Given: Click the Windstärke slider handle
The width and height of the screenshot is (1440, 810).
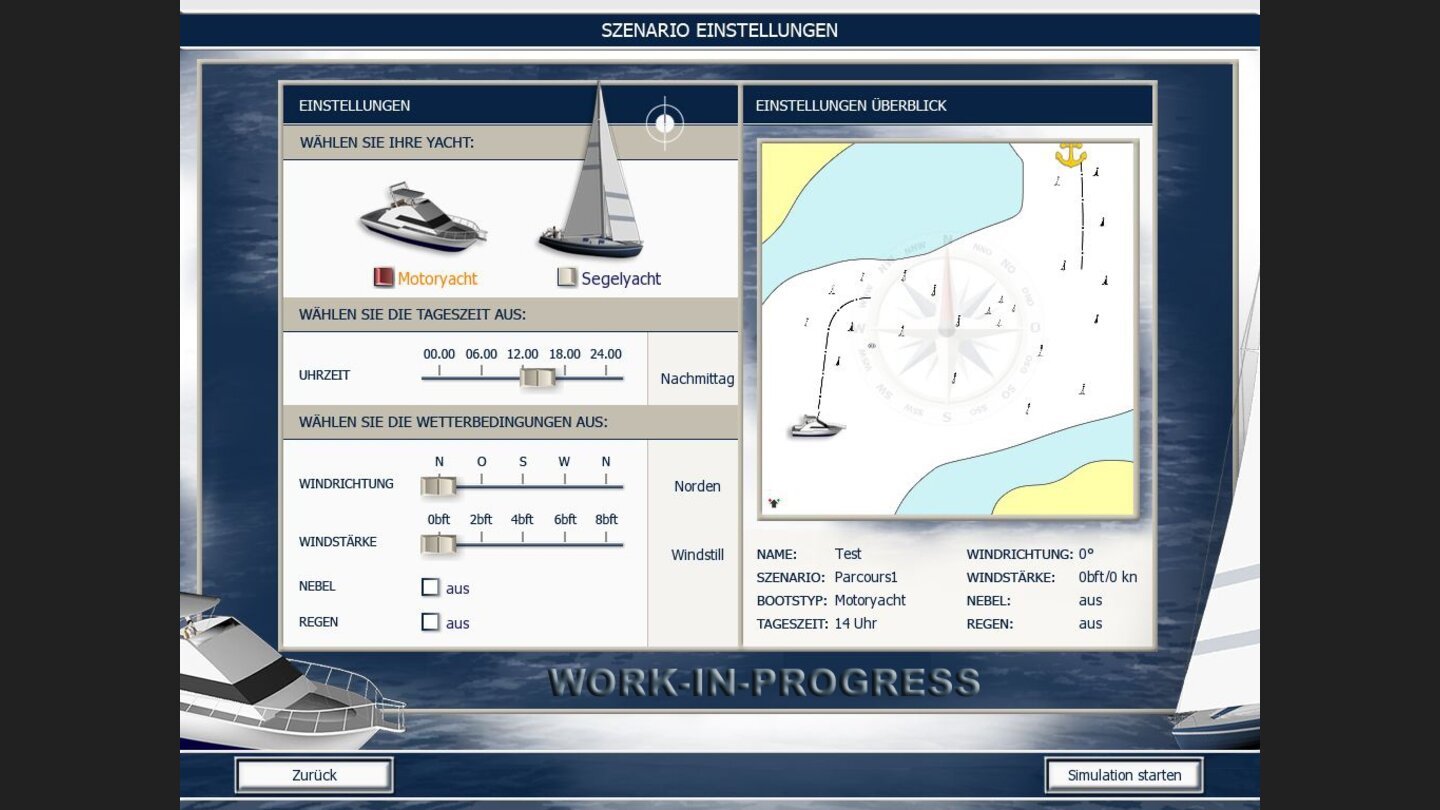Looking at the screenshot, I should pyautogui.click(x=438, y=544).
